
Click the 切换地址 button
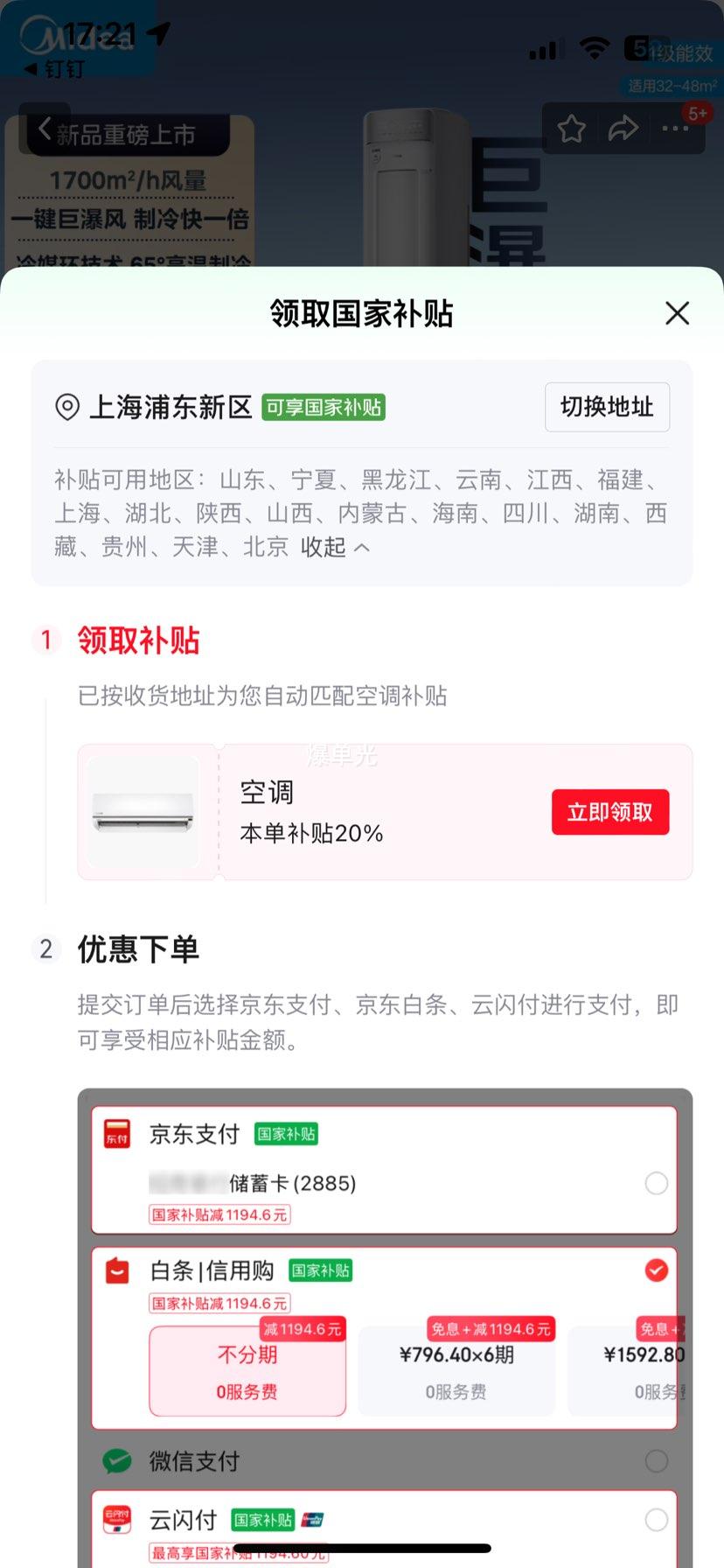click(607, 407)
